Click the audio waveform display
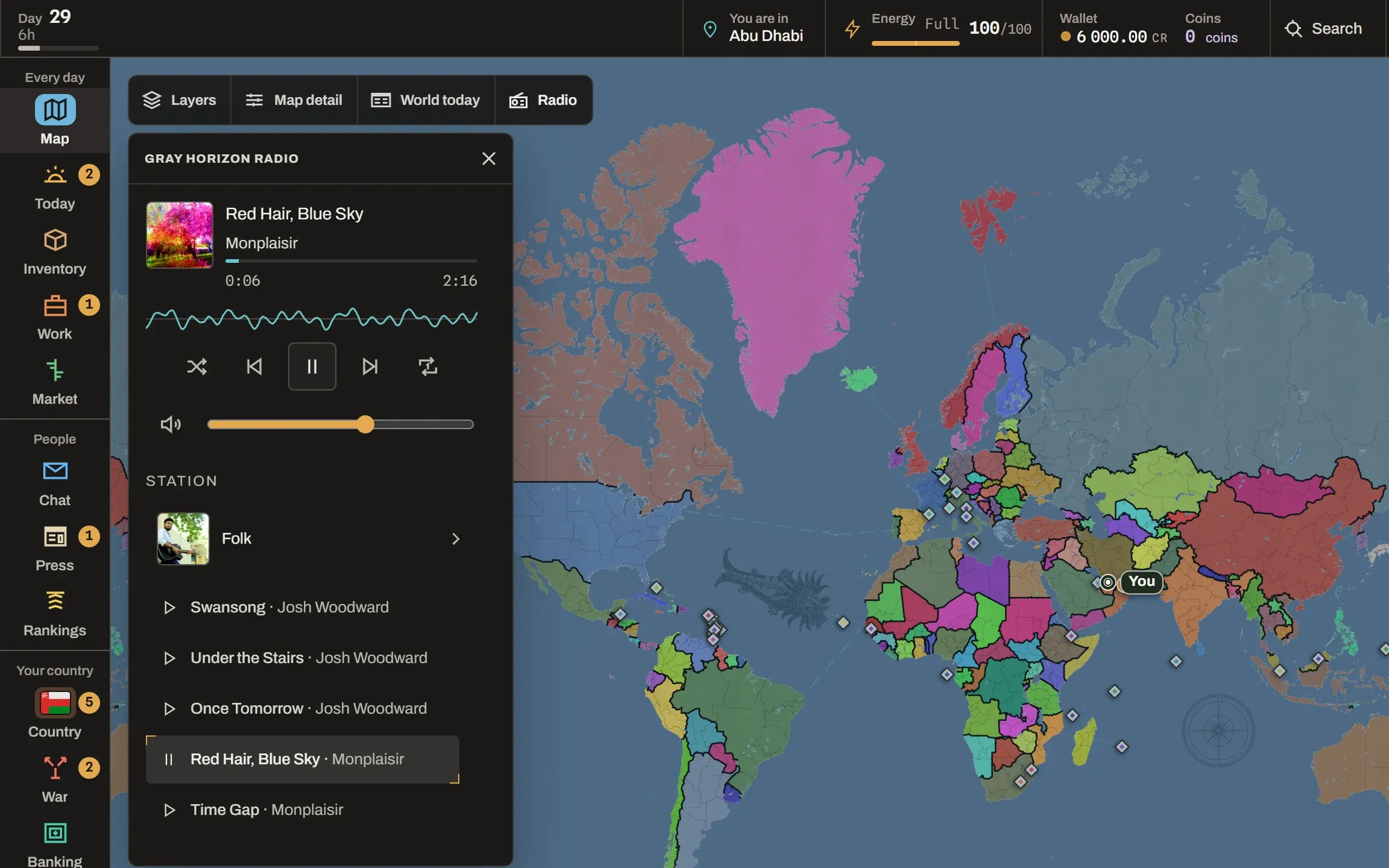The image size is (1389, 868). click(x=312, y=318)
